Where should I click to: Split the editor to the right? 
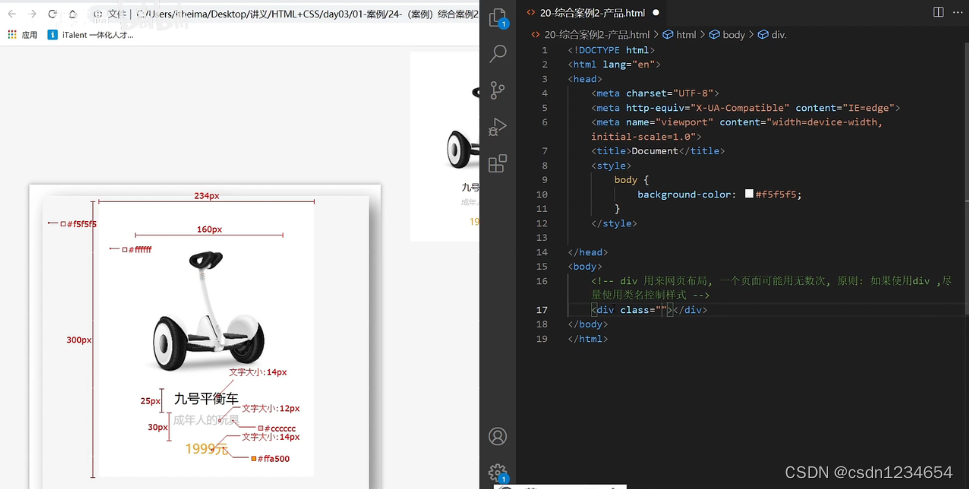(938, 12)
